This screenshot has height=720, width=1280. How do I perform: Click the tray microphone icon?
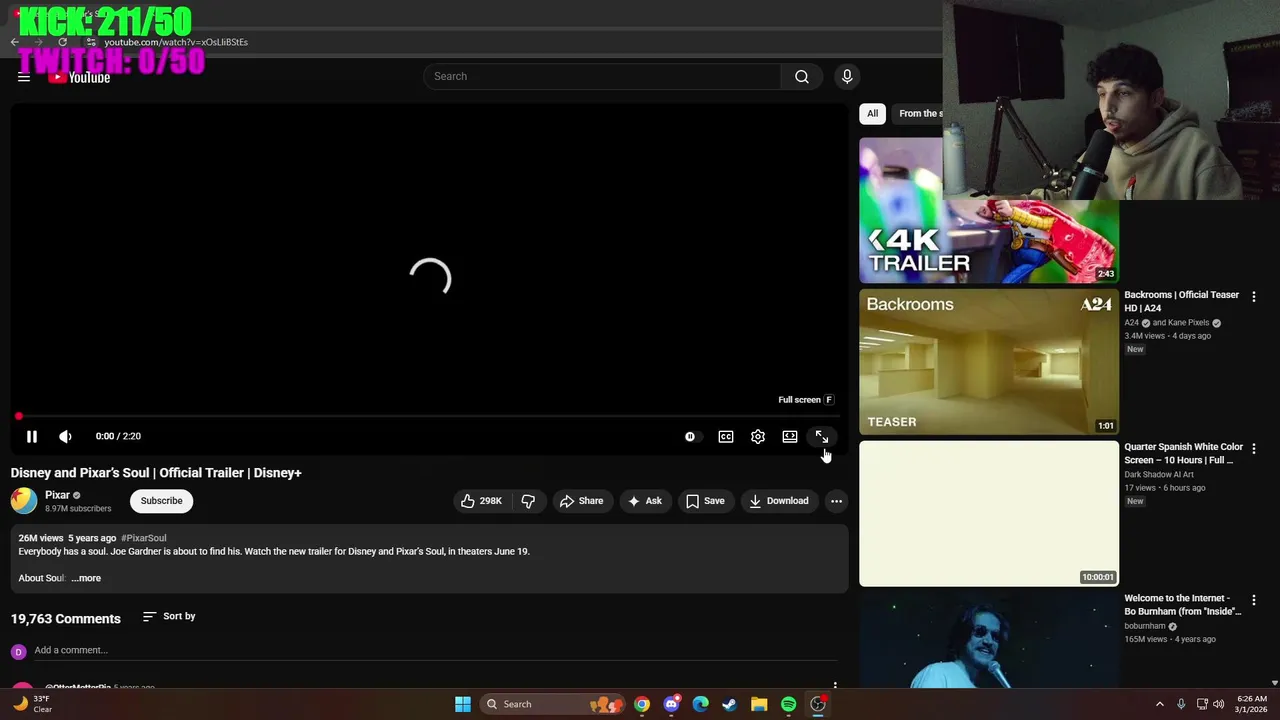pos(1181,704)
